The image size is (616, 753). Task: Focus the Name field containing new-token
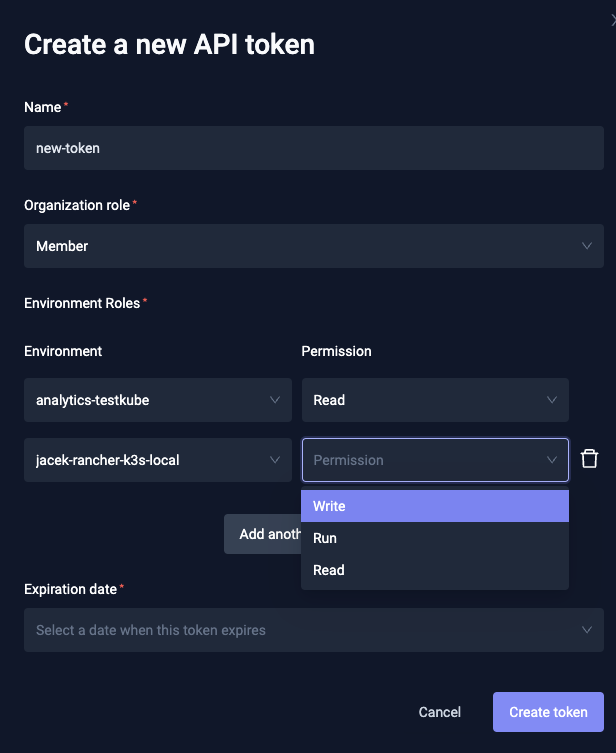tap(314, 148)
